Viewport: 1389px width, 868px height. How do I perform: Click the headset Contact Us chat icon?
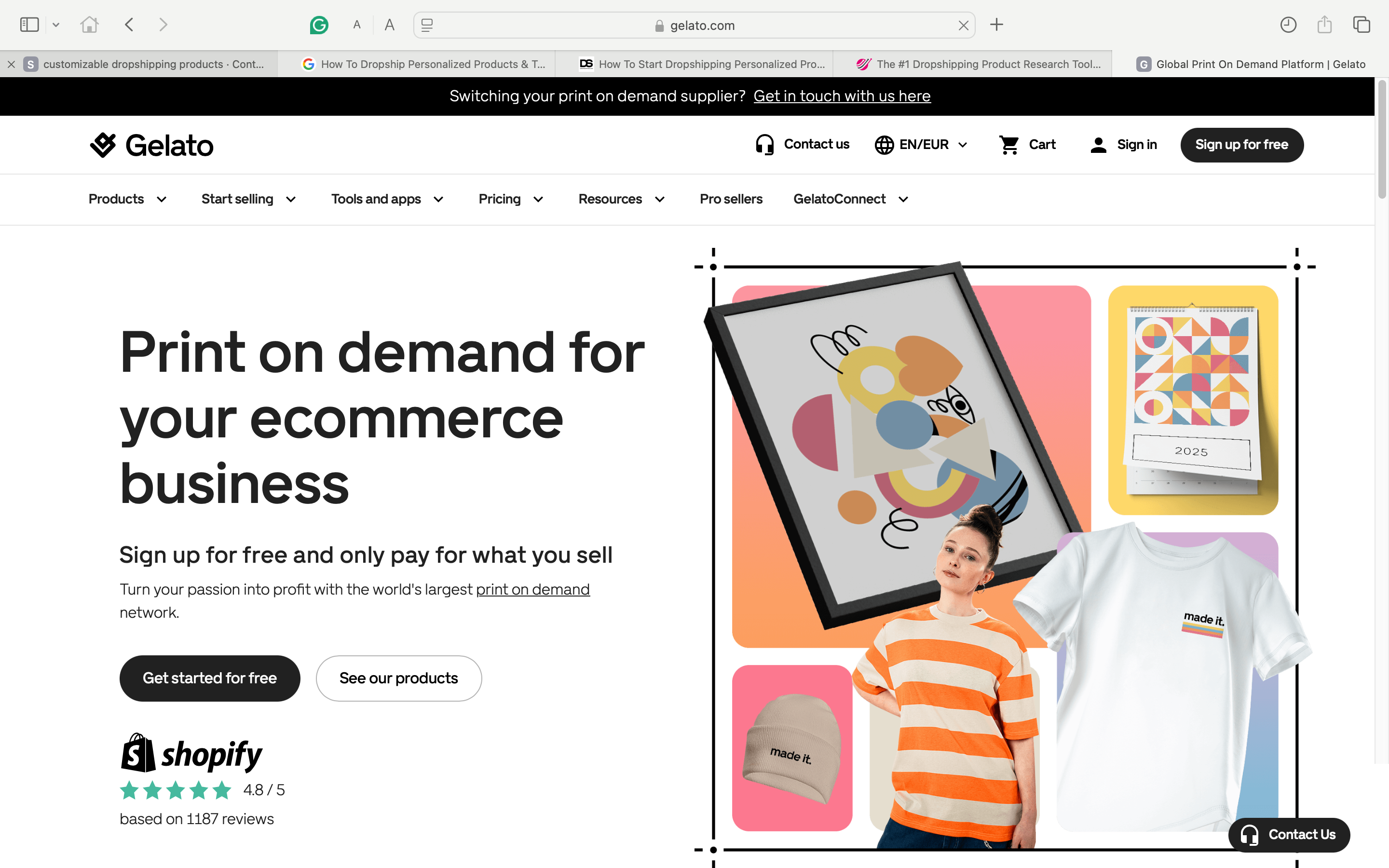point(1288,834)
